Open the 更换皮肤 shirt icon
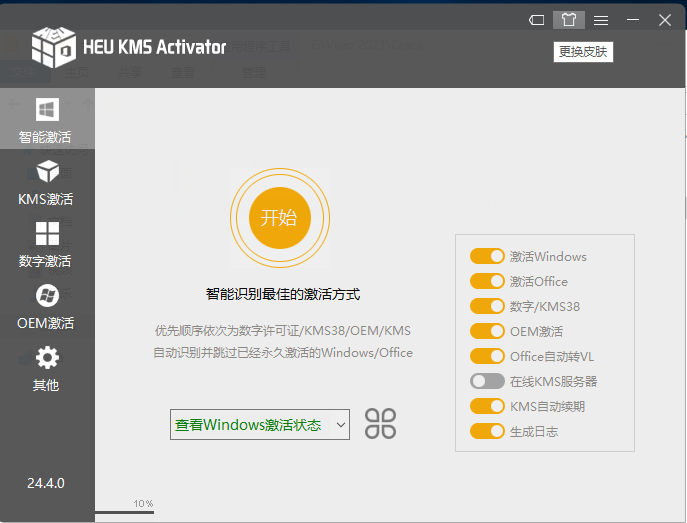Viewport: 687px width, 523px height. (568, 20)
